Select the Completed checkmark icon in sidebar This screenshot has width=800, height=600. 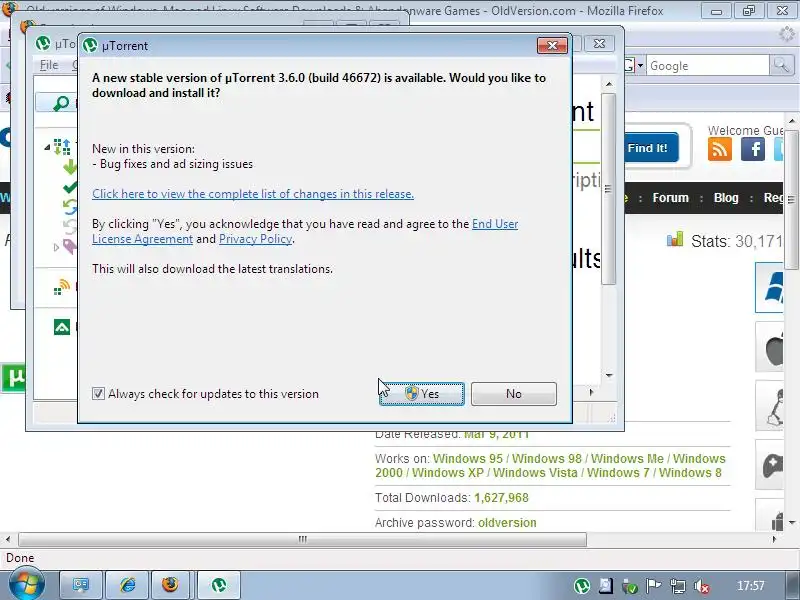70,187
